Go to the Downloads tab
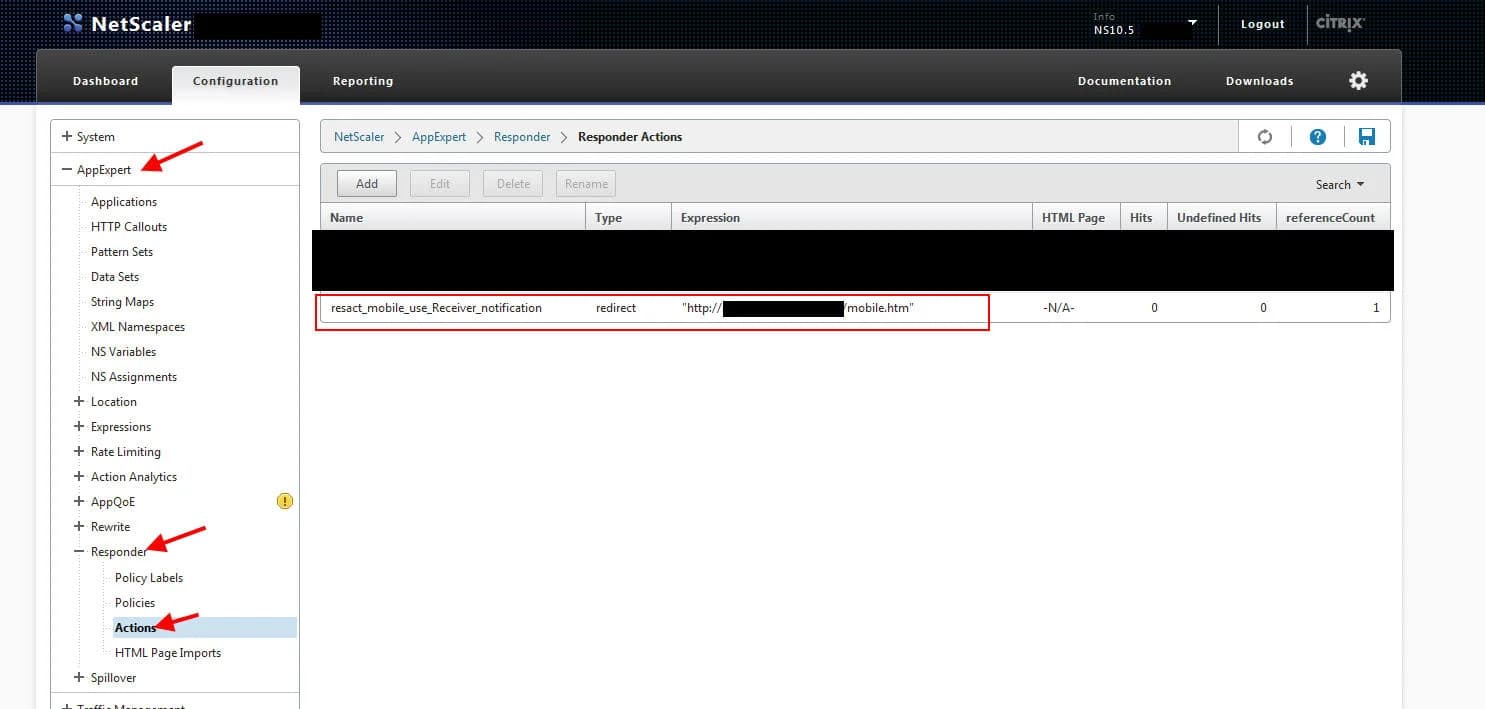 1259,81
